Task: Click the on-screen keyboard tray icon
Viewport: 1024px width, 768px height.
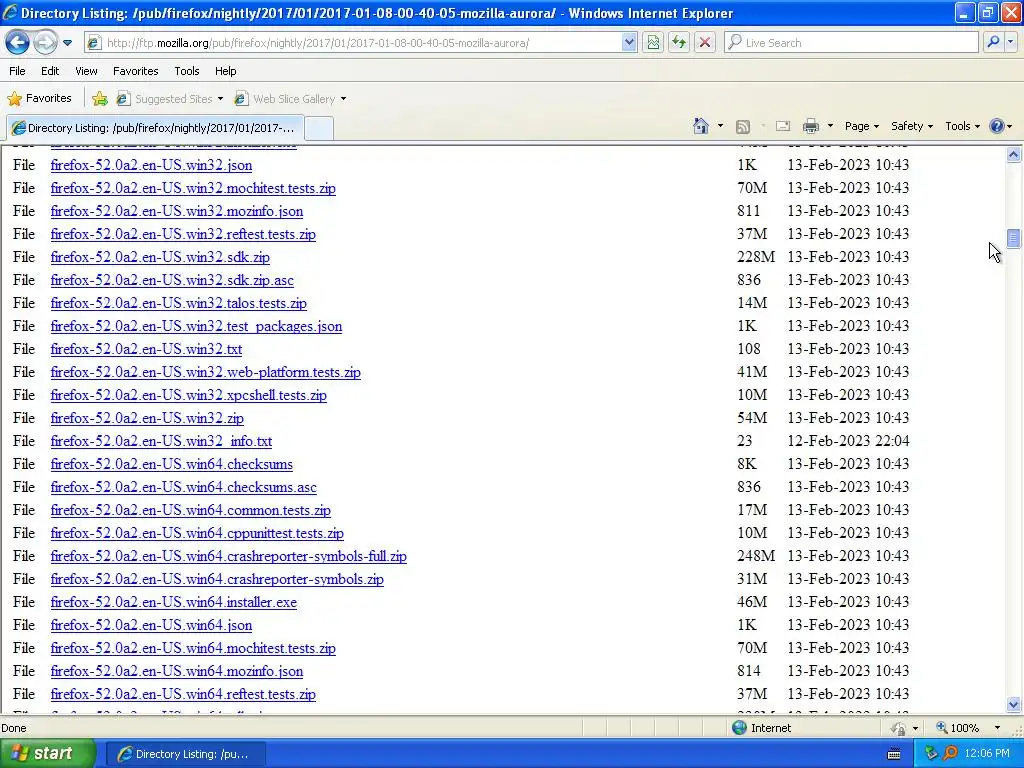Action: coord(894,754)
